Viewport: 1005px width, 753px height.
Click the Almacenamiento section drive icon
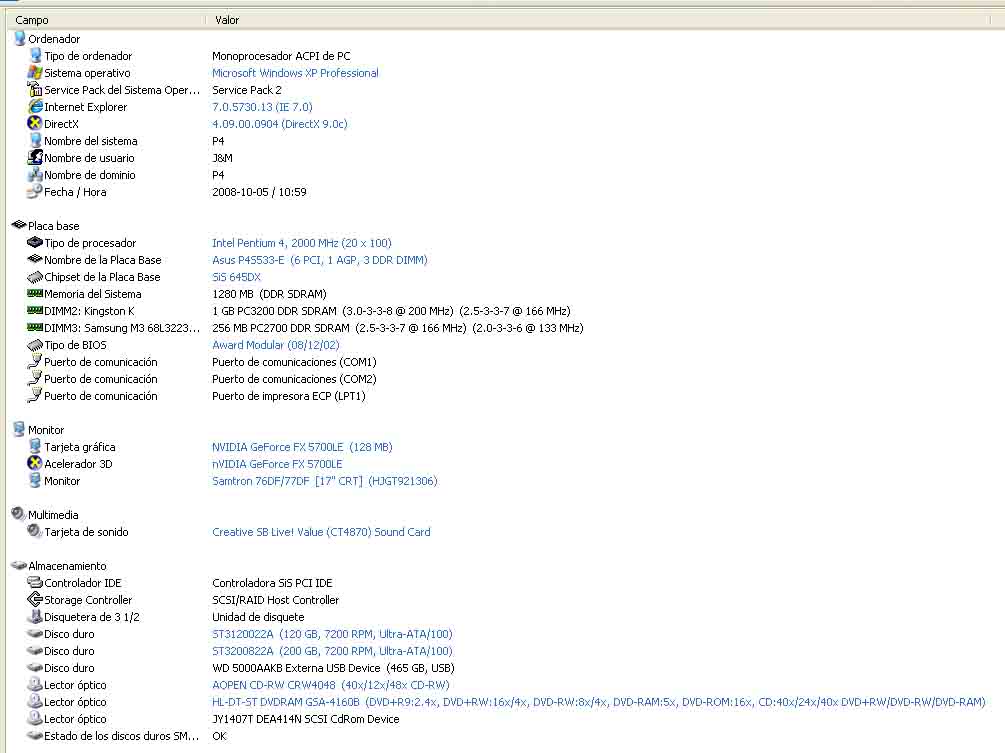pyautogui.click(x=19, y=565)
